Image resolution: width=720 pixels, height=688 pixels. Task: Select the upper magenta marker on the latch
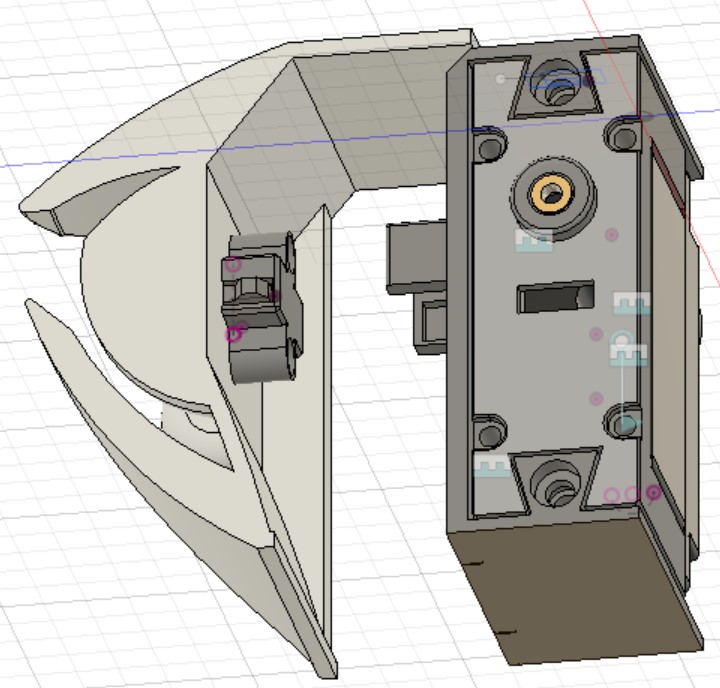point(233,266)
